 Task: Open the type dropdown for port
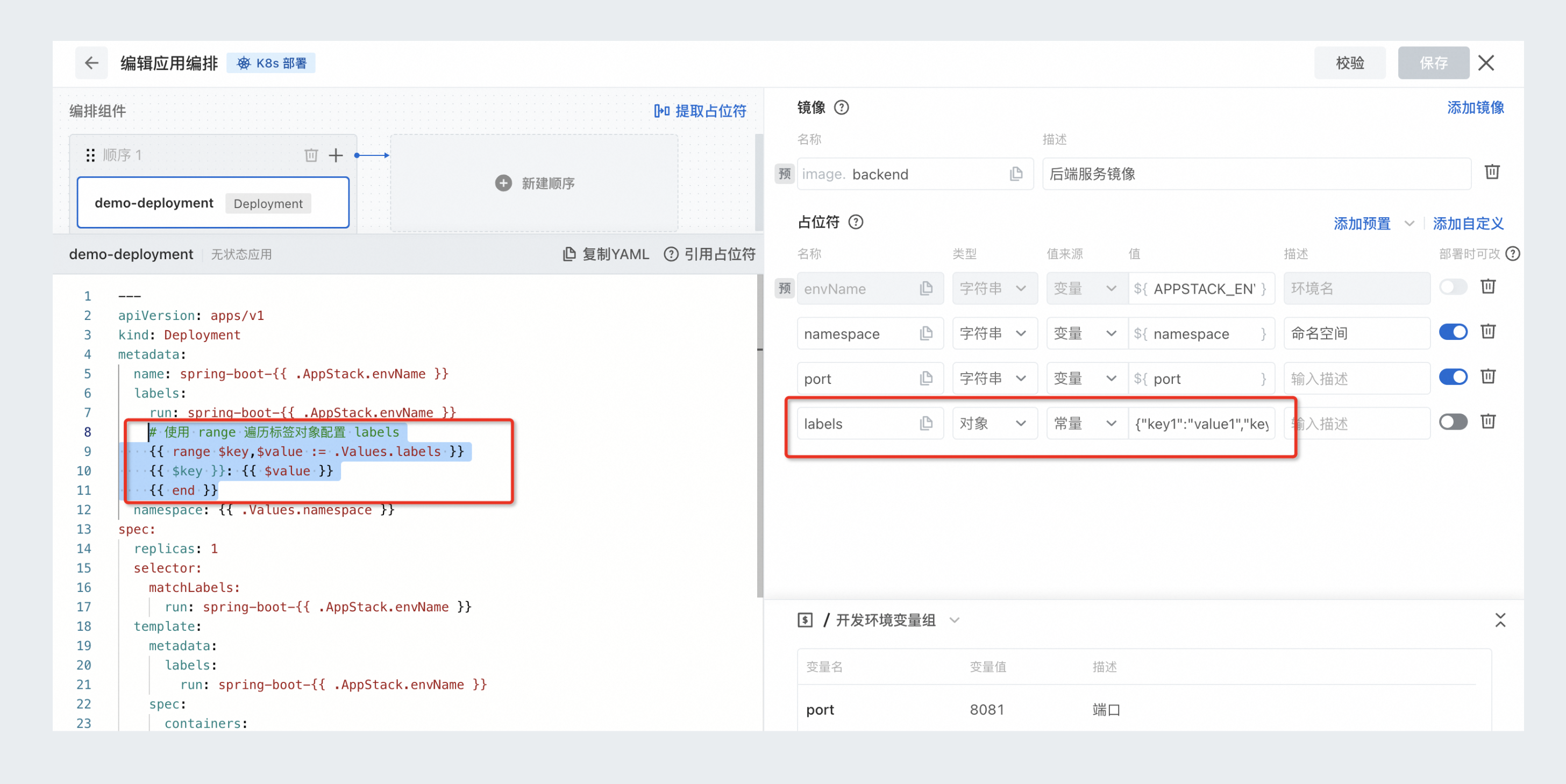click(994, 379)
